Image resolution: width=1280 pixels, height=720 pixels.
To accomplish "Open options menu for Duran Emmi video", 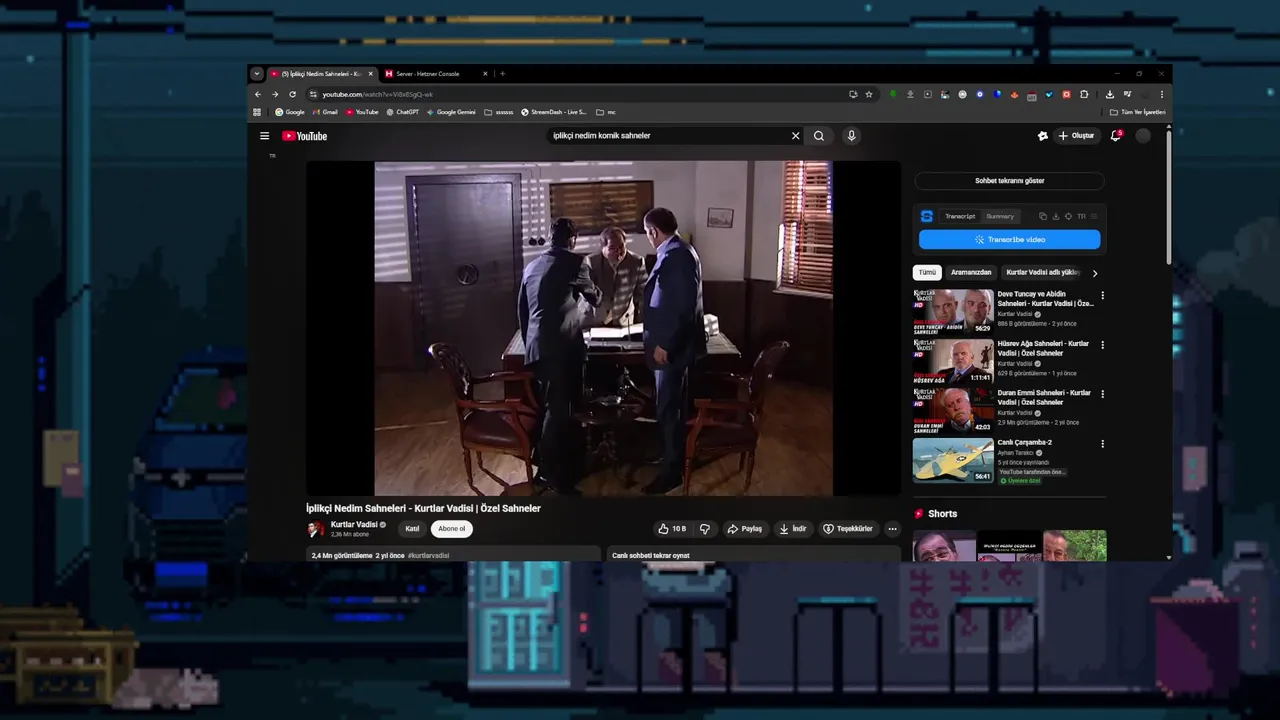I will point(1103,394).
